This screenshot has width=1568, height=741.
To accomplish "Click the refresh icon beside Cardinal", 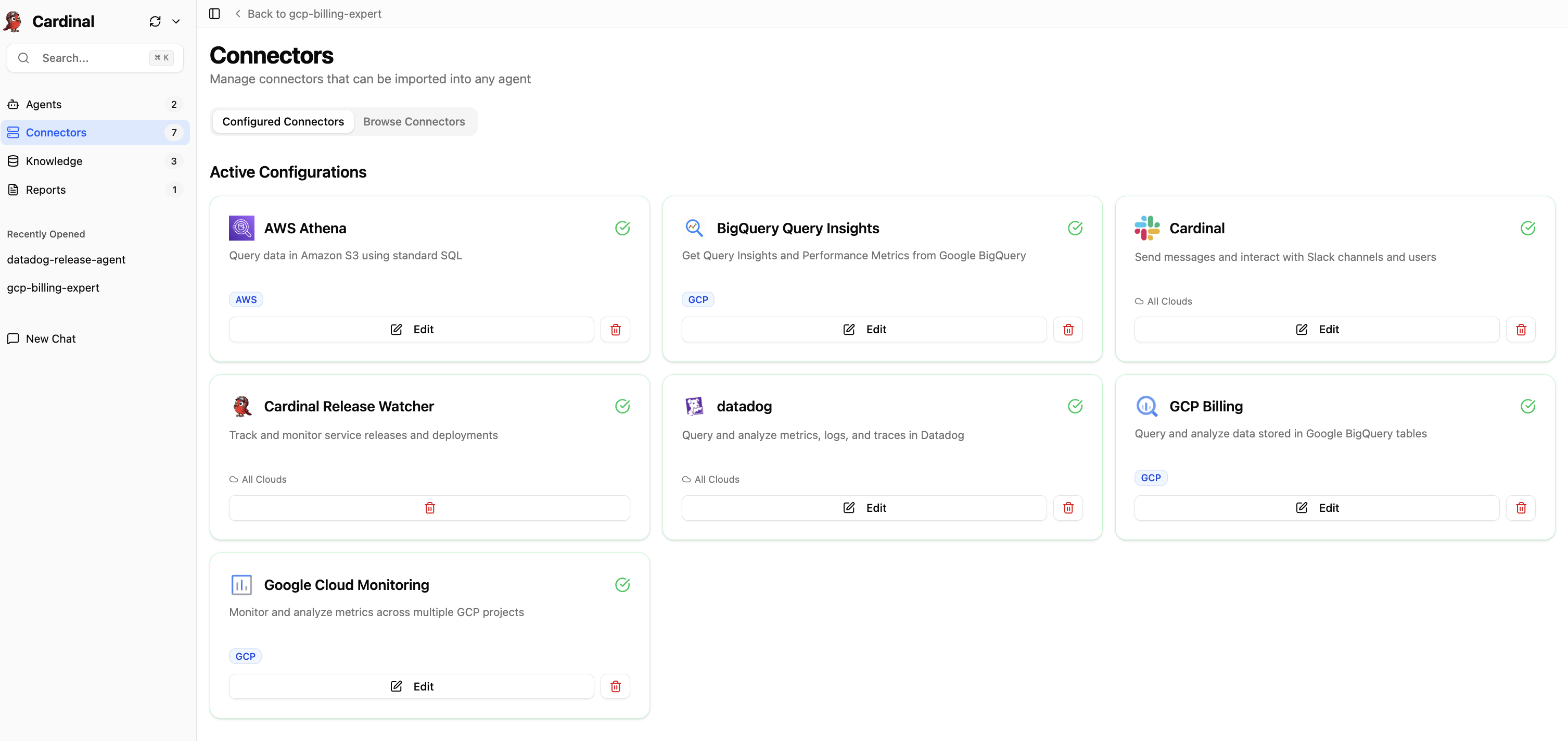I will [x=155, y=21].
